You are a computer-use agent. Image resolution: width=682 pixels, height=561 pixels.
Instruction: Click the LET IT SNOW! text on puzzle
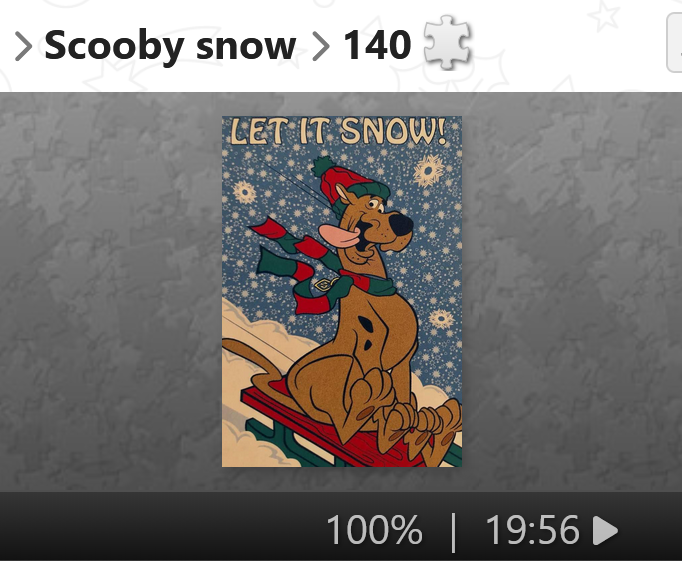tap(339, 131)
